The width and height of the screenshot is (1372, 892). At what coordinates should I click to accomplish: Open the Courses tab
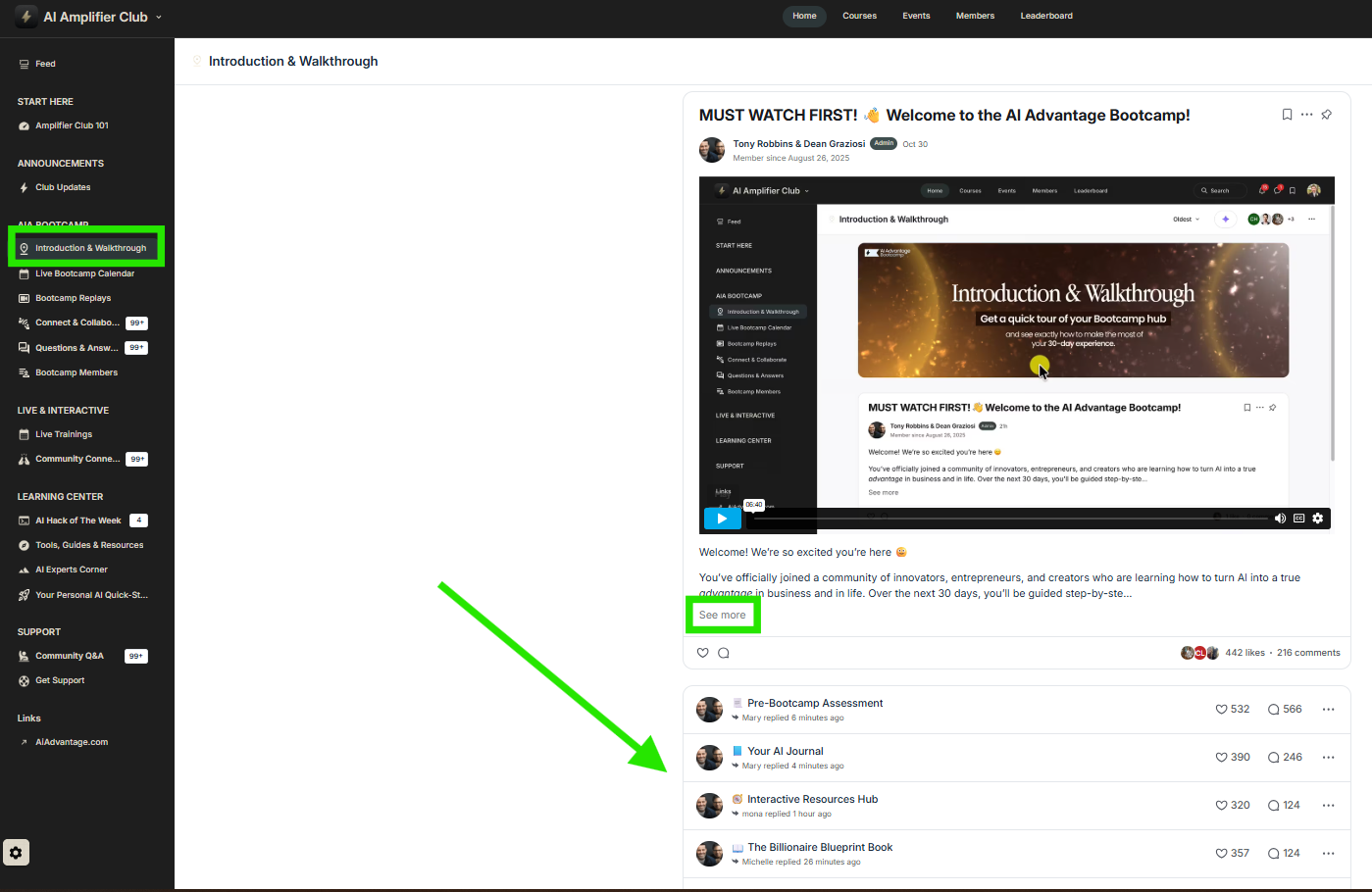859,16
